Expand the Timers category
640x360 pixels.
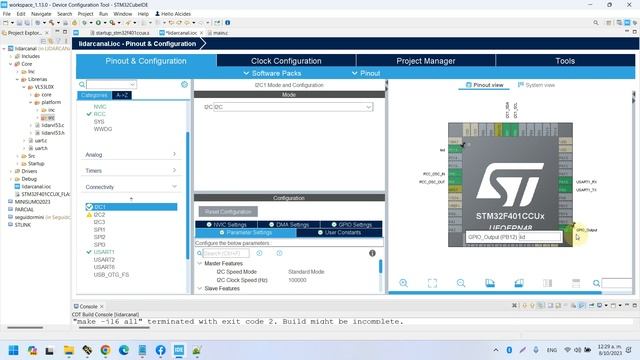[x=131, y=170]
